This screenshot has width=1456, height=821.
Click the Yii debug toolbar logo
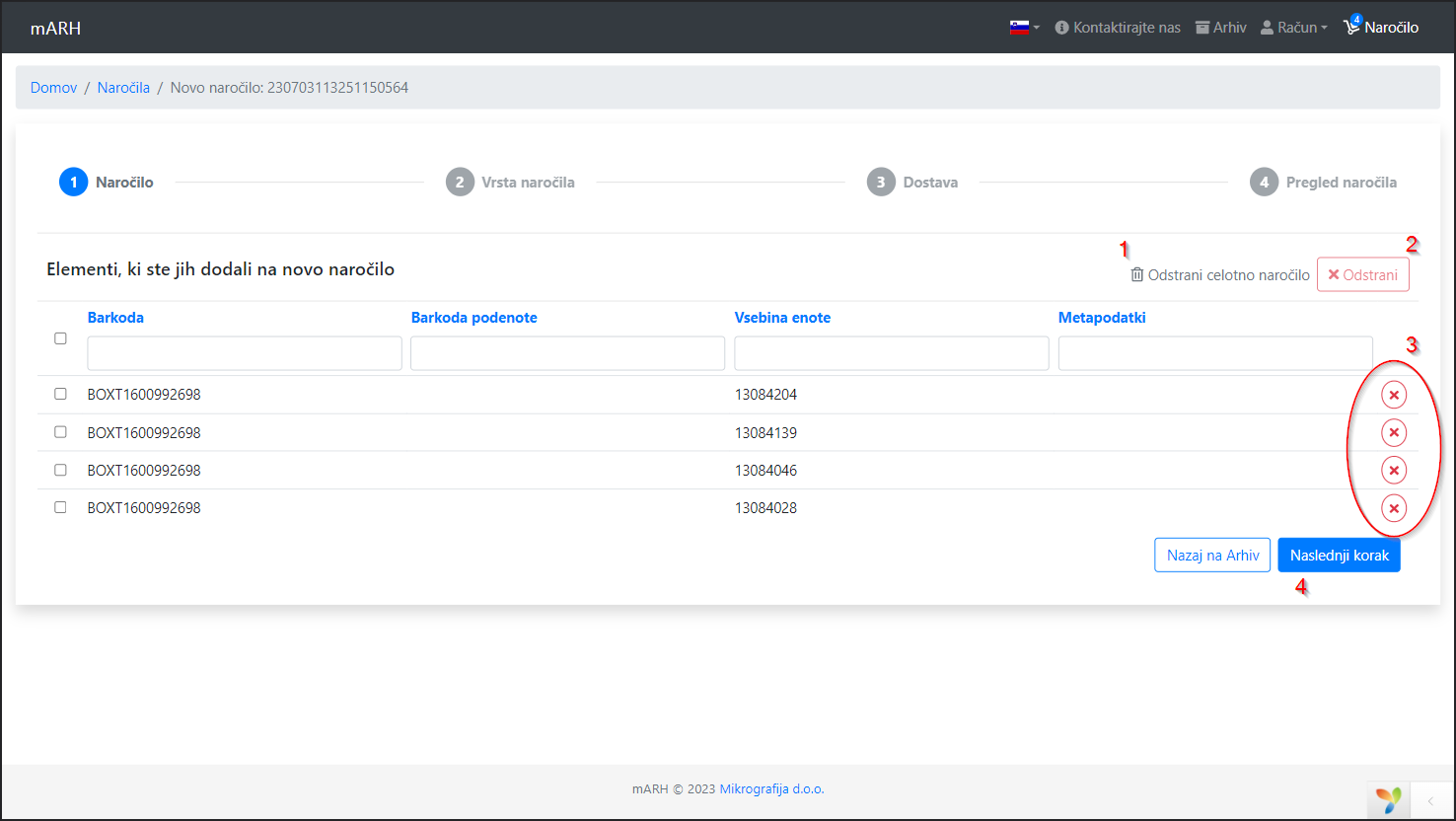click(x=1389, y=799)
